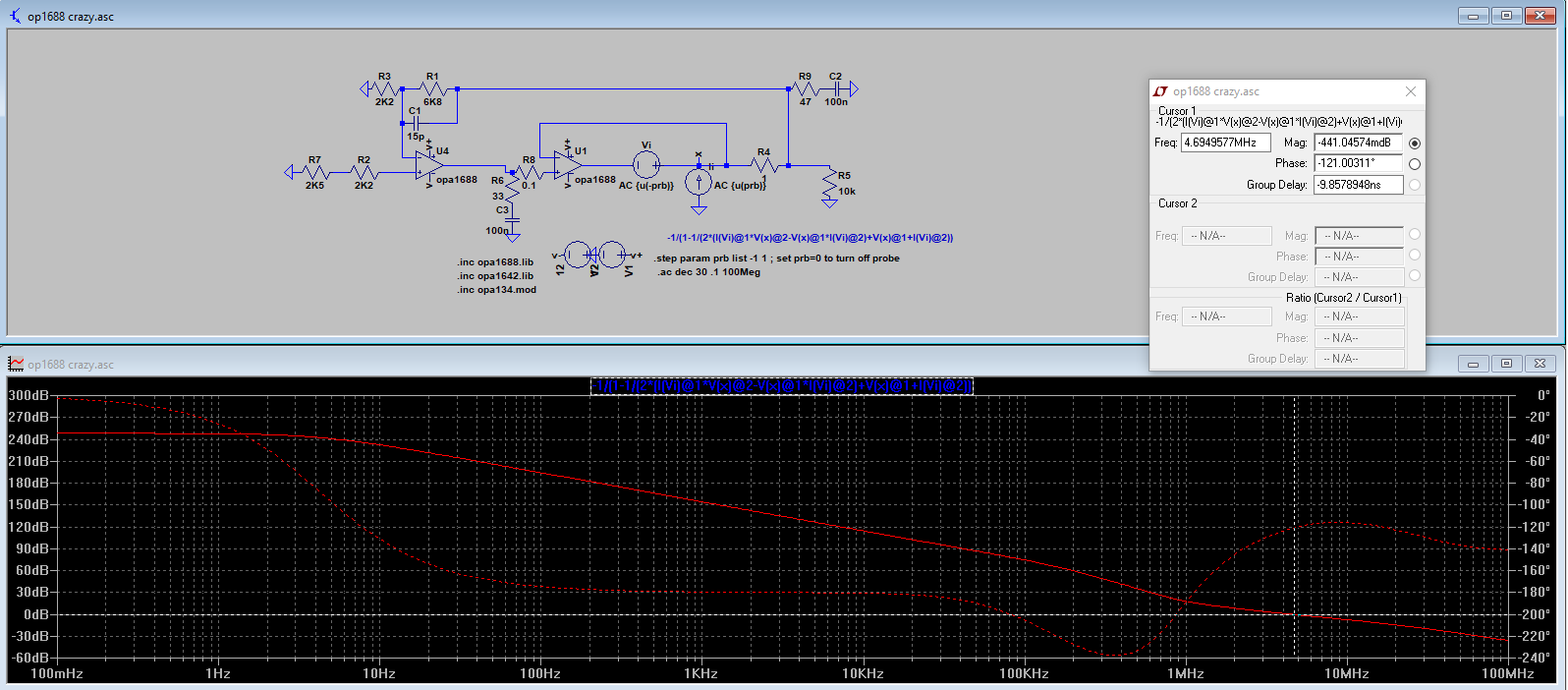Click Cursor 1 Mag value field
1568x690 pixels.
point(1359,143)
